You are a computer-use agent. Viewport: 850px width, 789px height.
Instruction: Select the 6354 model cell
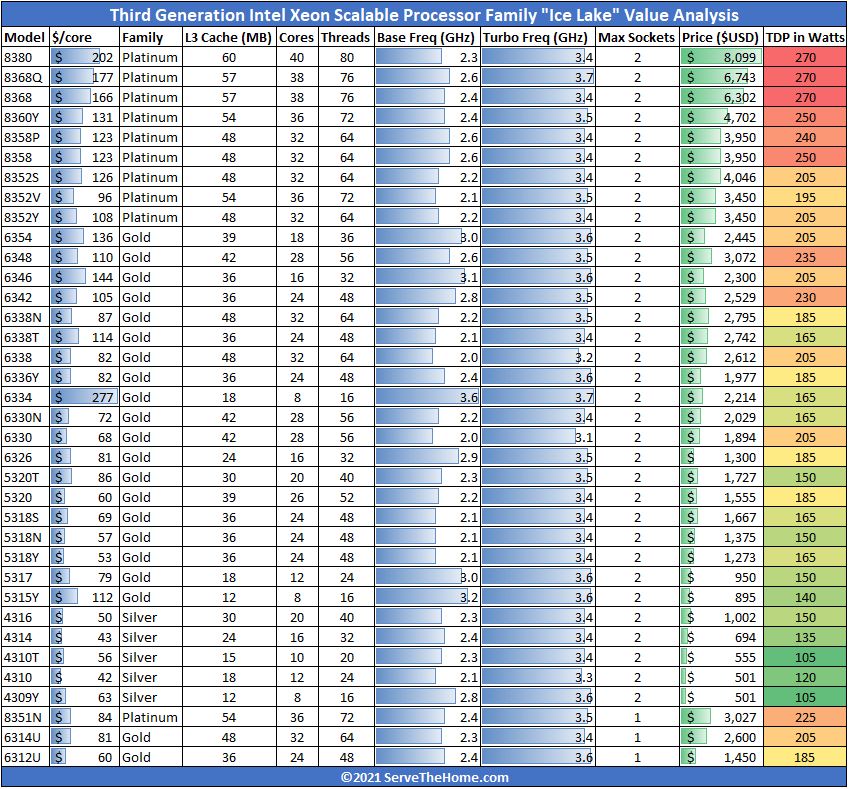pyautogui.click(x=25, y=238)
